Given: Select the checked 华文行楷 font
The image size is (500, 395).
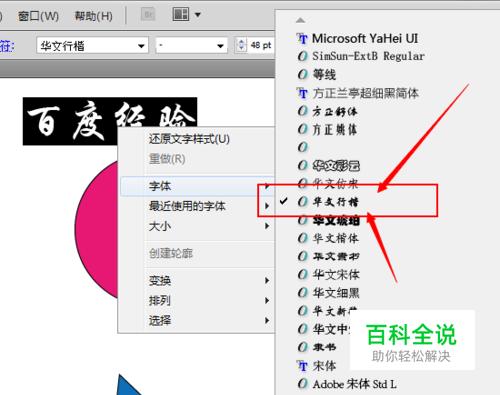Looking at the screenshot, I should click(x=335, y=201).
